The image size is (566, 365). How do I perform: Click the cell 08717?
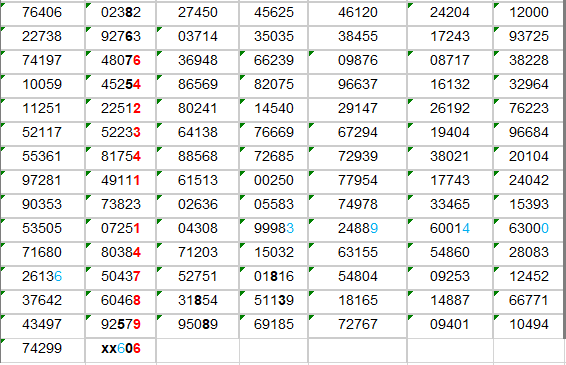pos(450,61)
